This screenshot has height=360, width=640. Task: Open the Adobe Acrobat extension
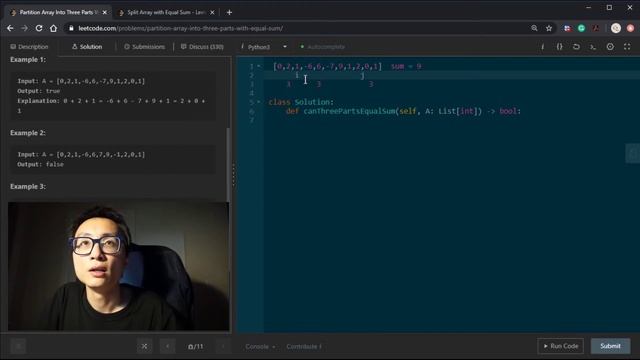[x=596, y=28]
